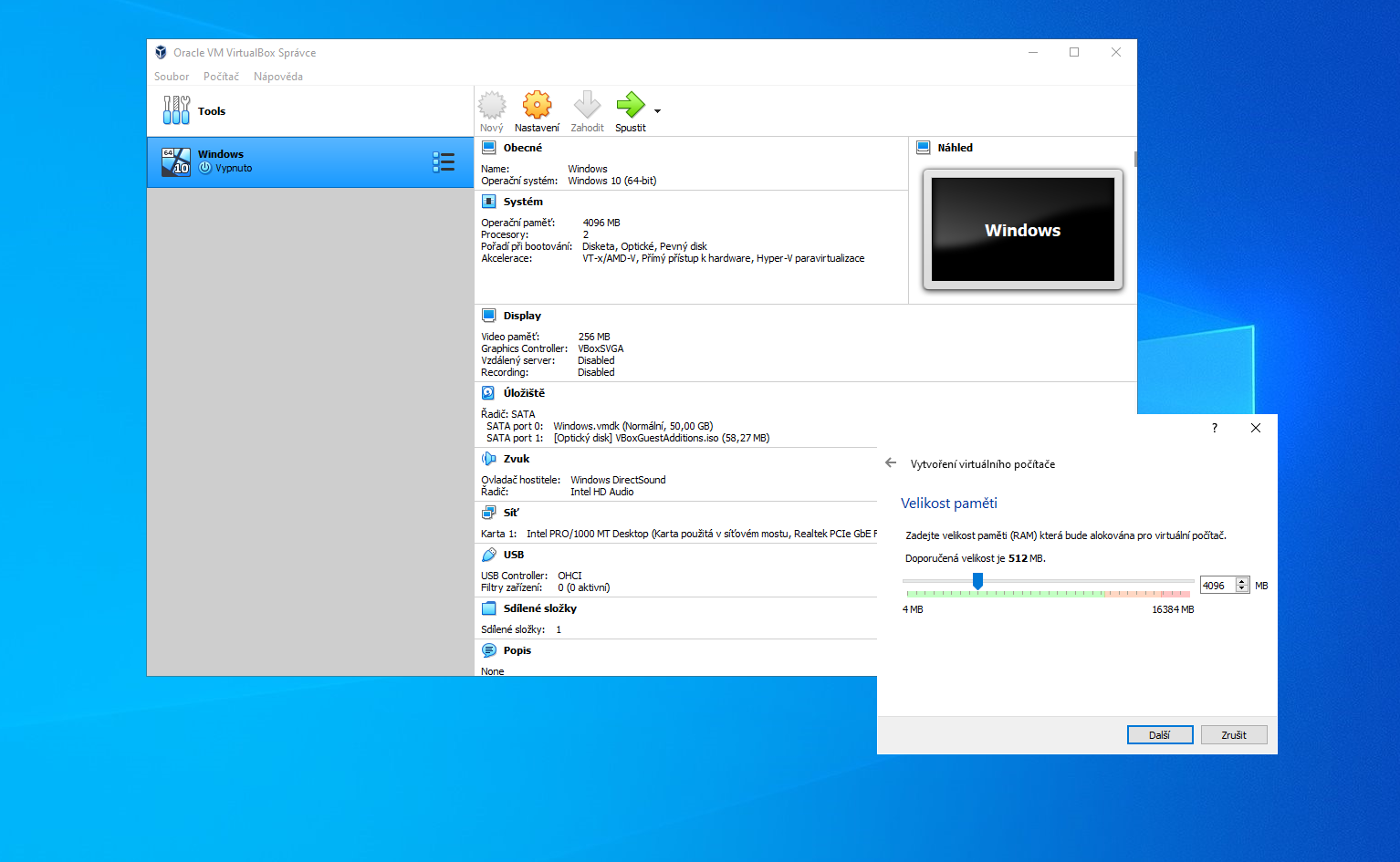Minimize the VirtualBox Správce window

point(1033,52)
